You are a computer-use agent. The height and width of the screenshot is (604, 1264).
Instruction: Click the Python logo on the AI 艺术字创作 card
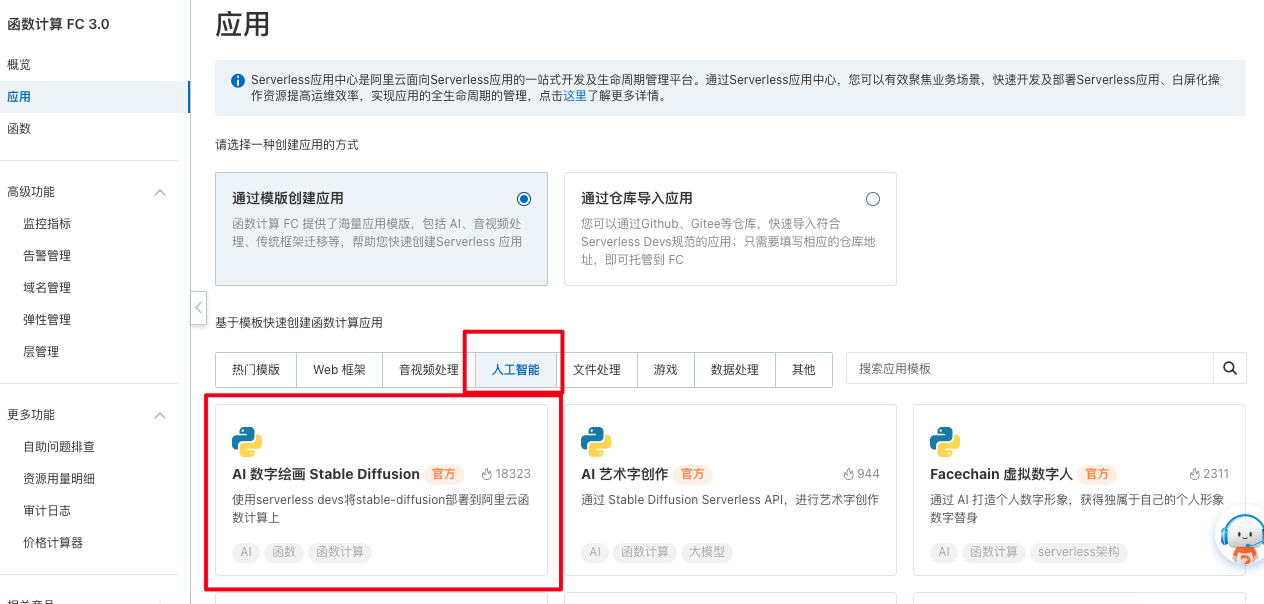pyautogui.click(x=596, y=442)
